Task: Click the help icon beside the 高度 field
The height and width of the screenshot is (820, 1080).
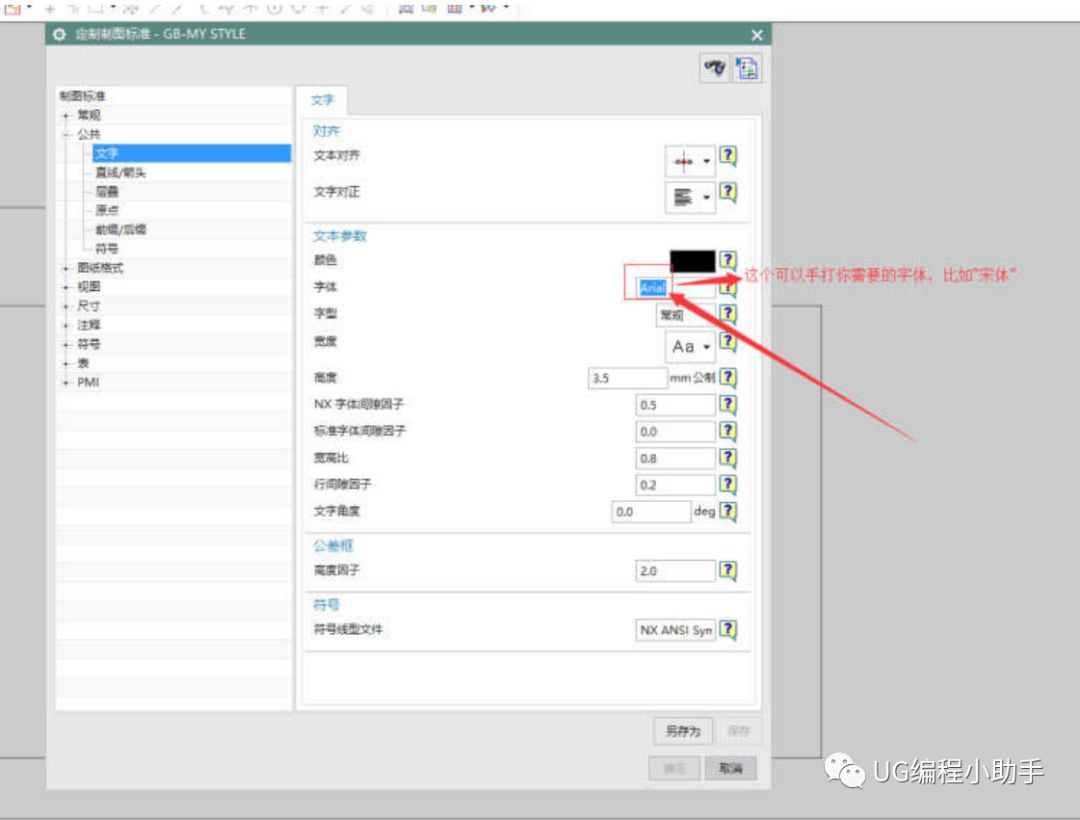Action: (x=728, y=378)
